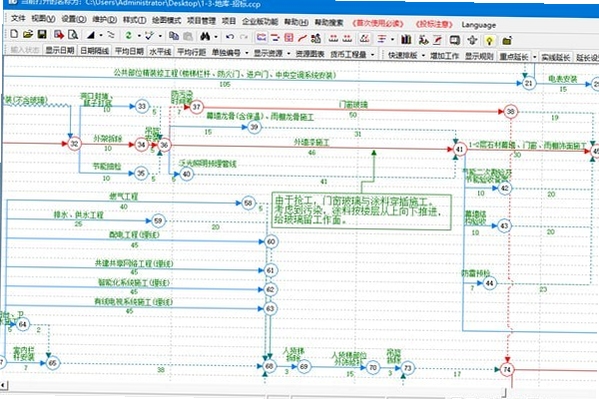Expand the 货币工程量 dropdown arrow
This screenshot has width=599, height=399.
[373, 55]
